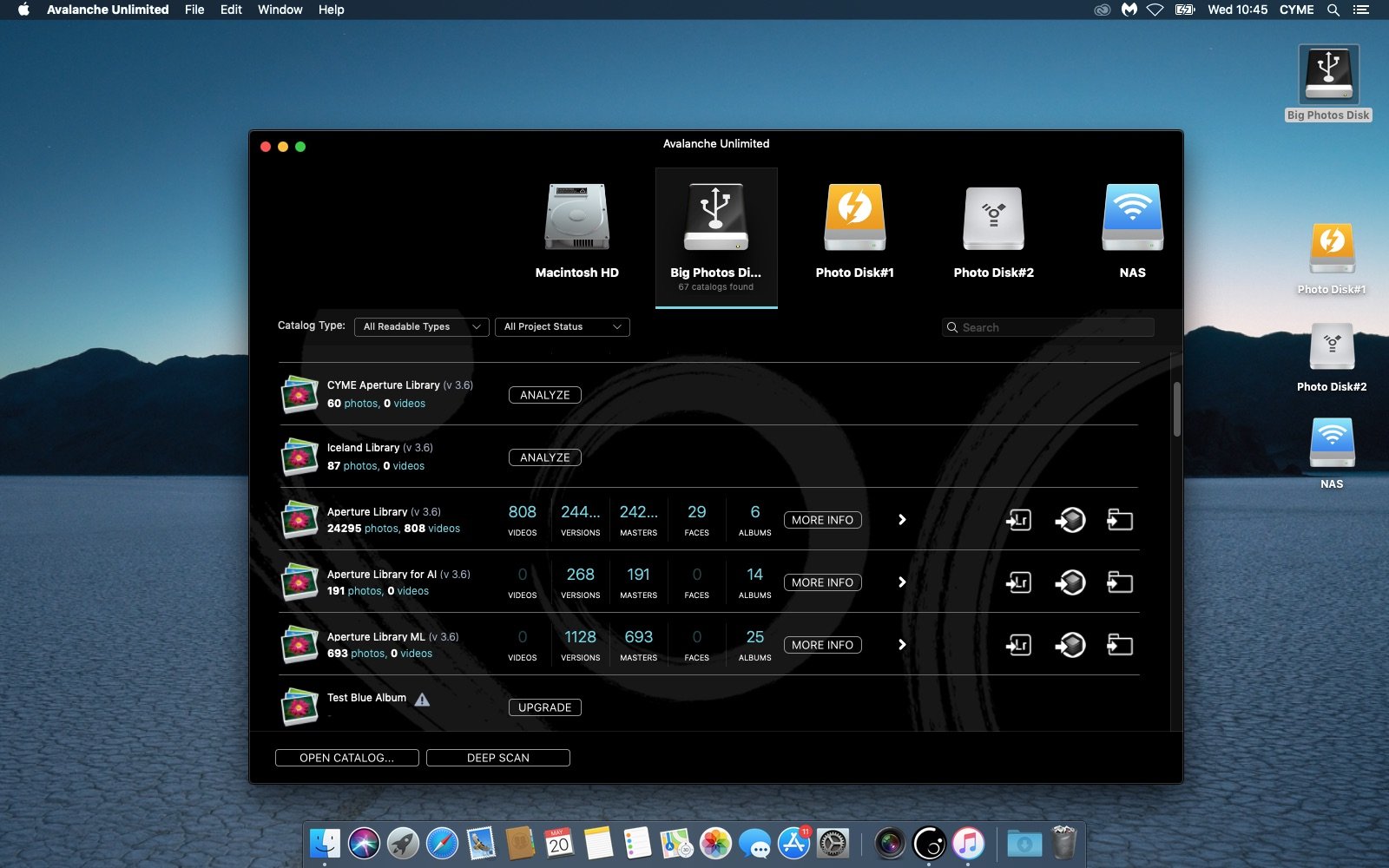Viewport: 1389px width, 868px height.
Task: Click Iceland Library catalog thumbnail
Action: (300, 457)
